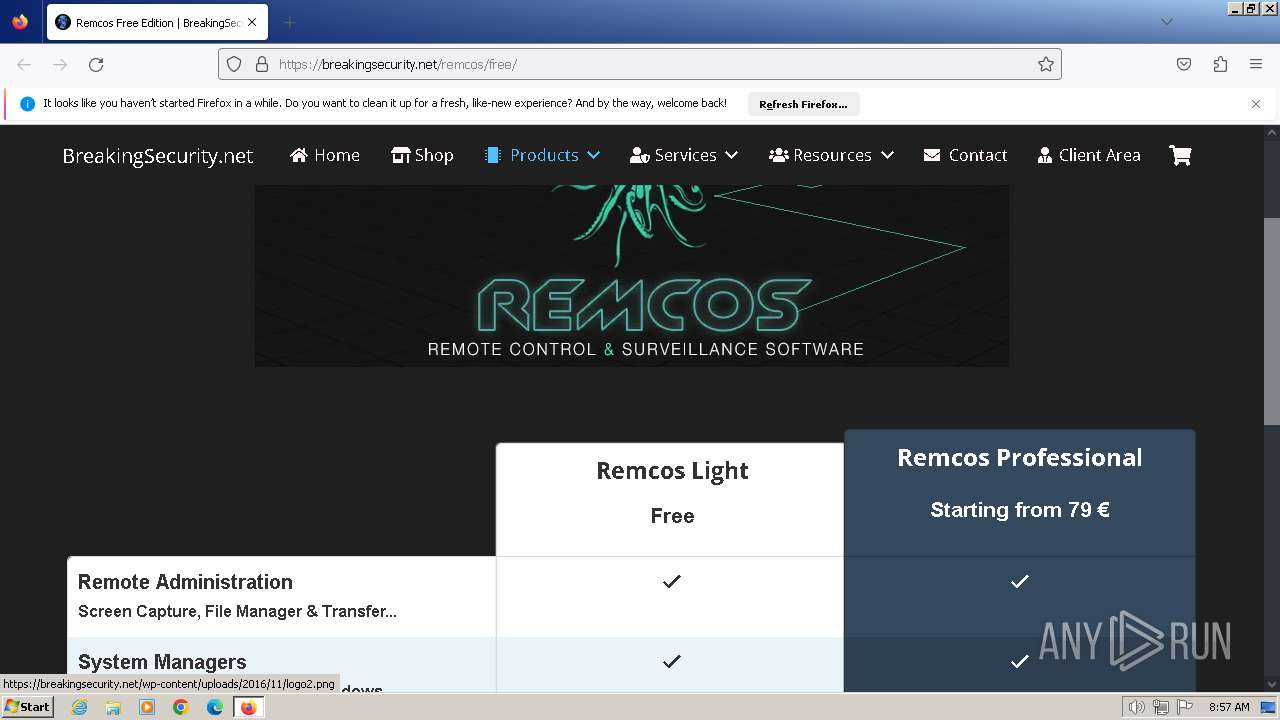This screenshot has height=720, width=1280.
Task: Open the Shop page in the site navigation
Action: [422, 155]
